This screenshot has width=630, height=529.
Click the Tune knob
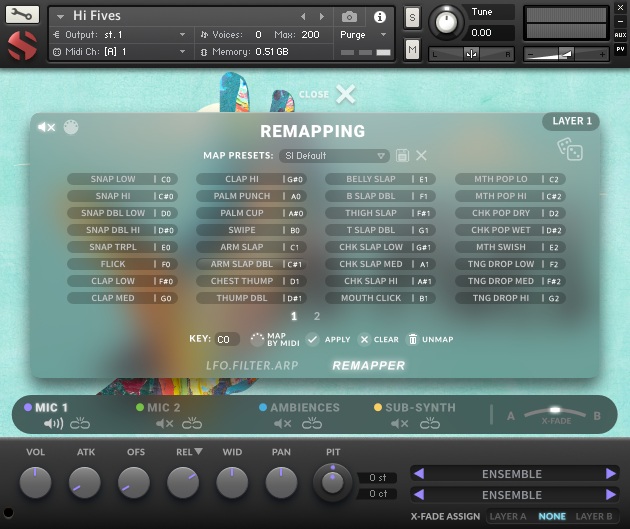[446, 22]
